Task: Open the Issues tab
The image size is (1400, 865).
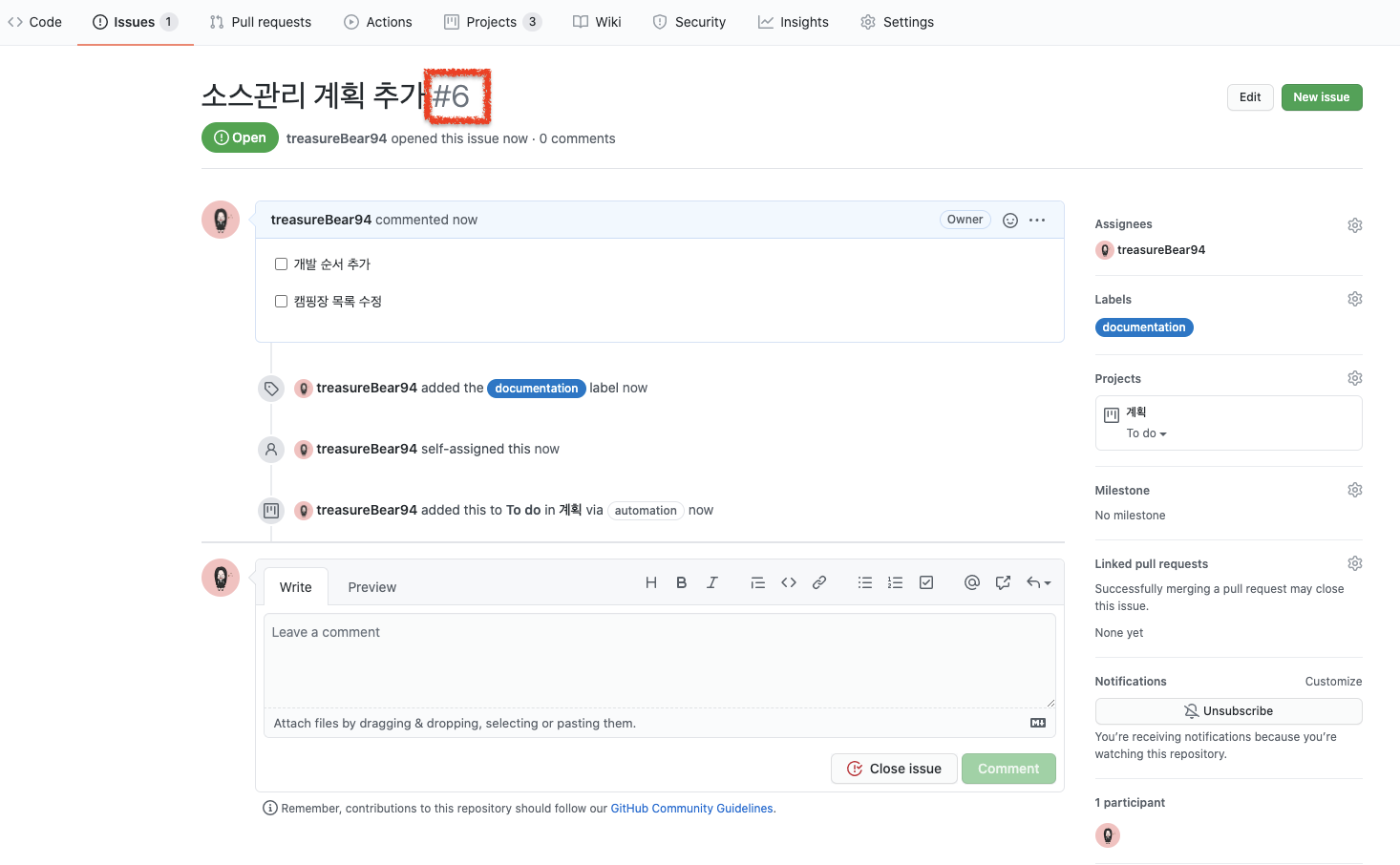Action: pyautogui.click(x=135, y=22)
